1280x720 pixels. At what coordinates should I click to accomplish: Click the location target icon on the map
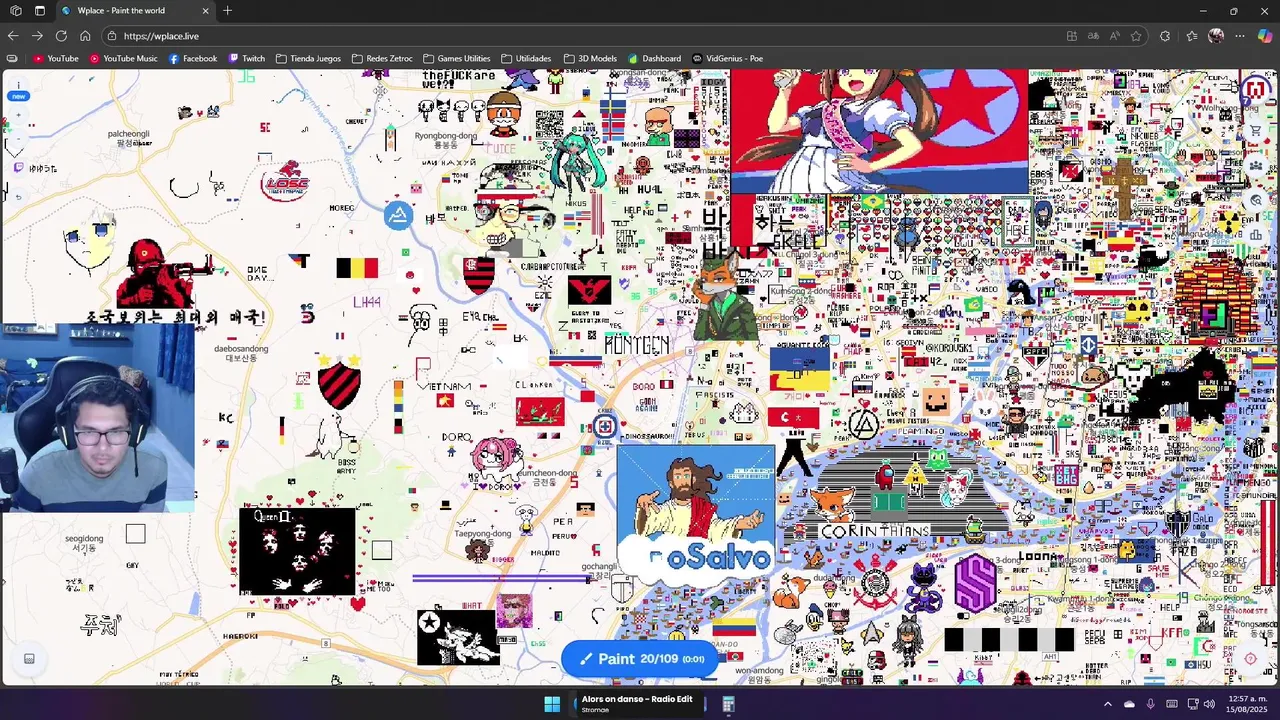click(1250, 659)
